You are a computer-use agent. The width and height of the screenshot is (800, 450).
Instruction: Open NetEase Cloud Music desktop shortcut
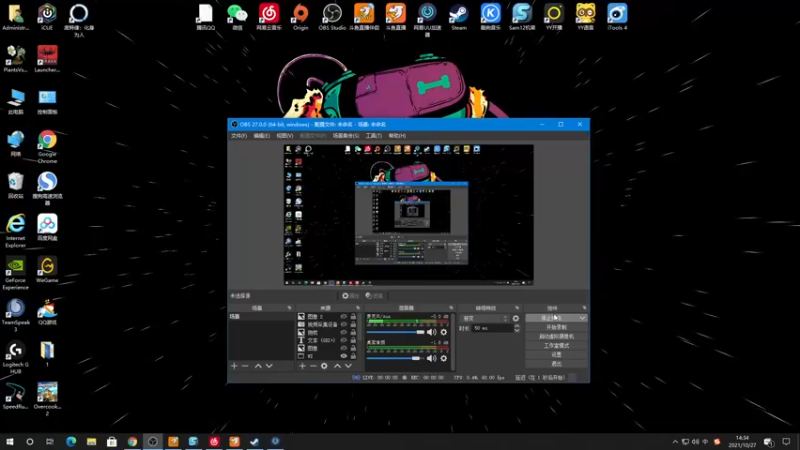click(269, 17)
